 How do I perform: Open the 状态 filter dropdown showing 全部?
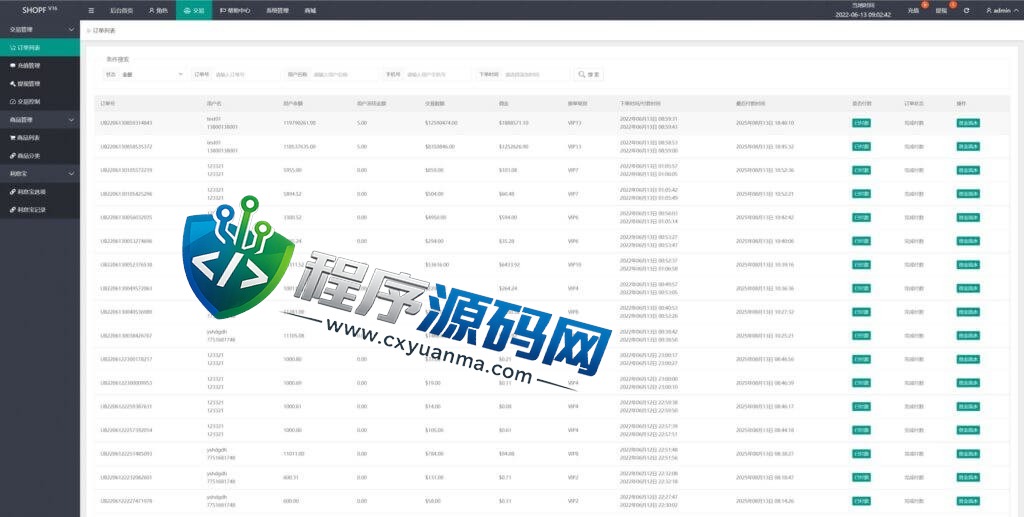pos(152,74)
